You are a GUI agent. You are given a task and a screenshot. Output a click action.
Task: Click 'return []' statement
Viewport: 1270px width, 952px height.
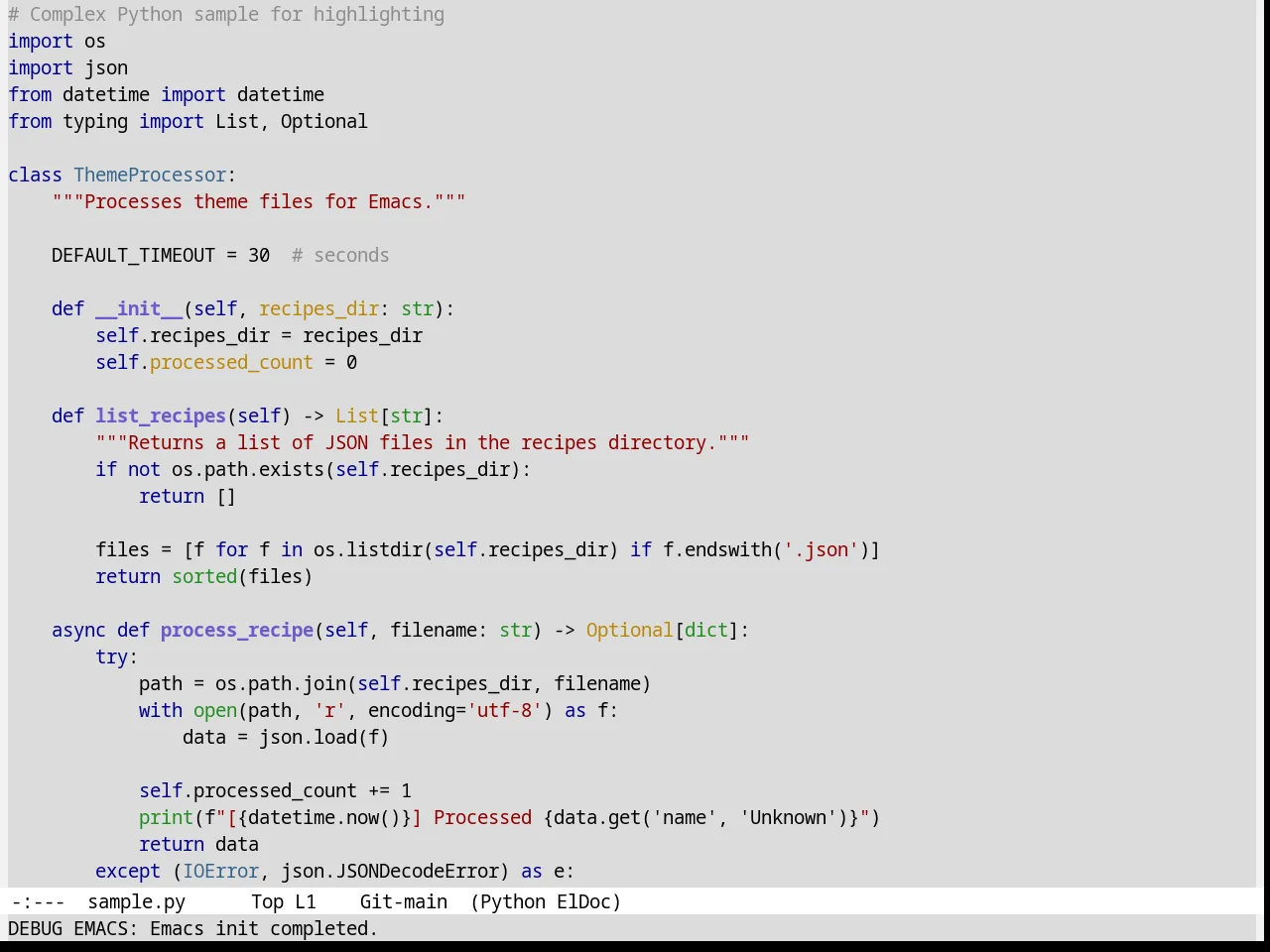pos(188,496)
